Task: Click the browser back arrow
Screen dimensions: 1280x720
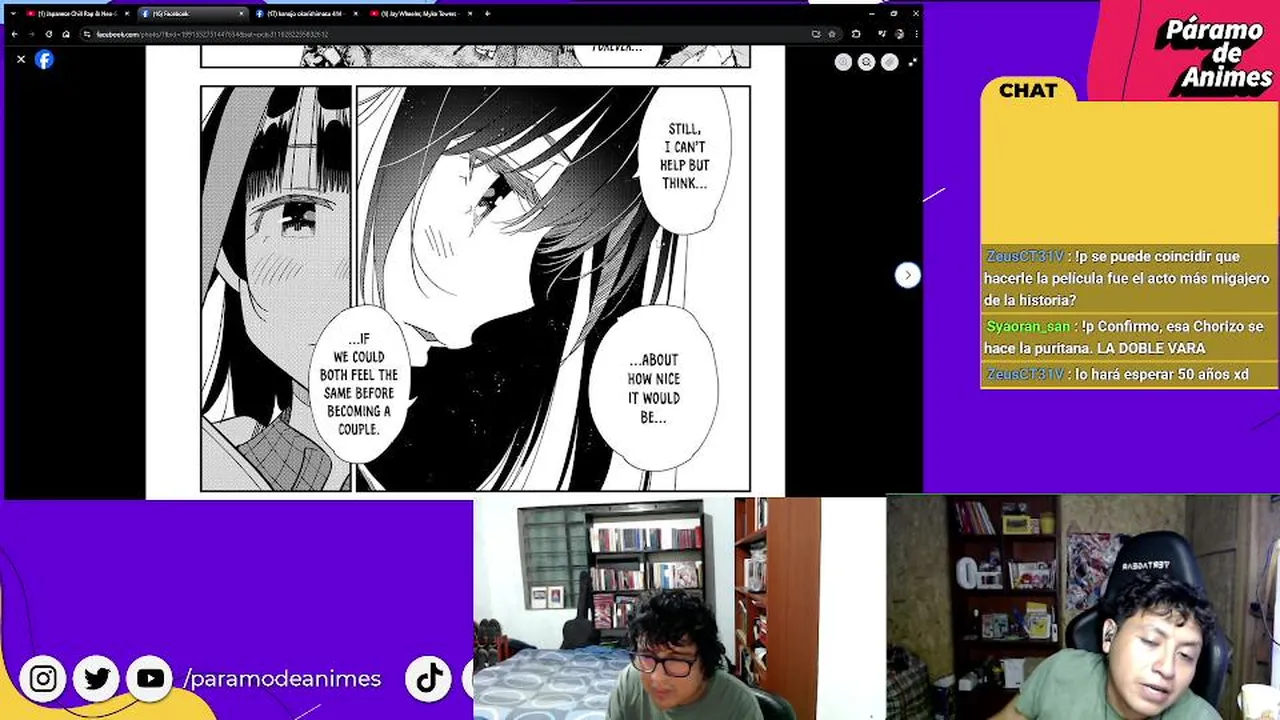Action: pos(14,34)
